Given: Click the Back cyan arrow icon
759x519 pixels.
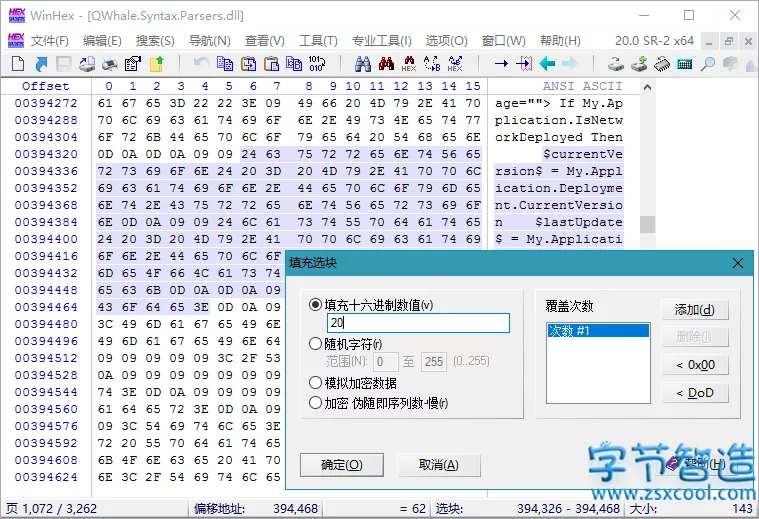Looking at the screenshot, I should 547,63.
